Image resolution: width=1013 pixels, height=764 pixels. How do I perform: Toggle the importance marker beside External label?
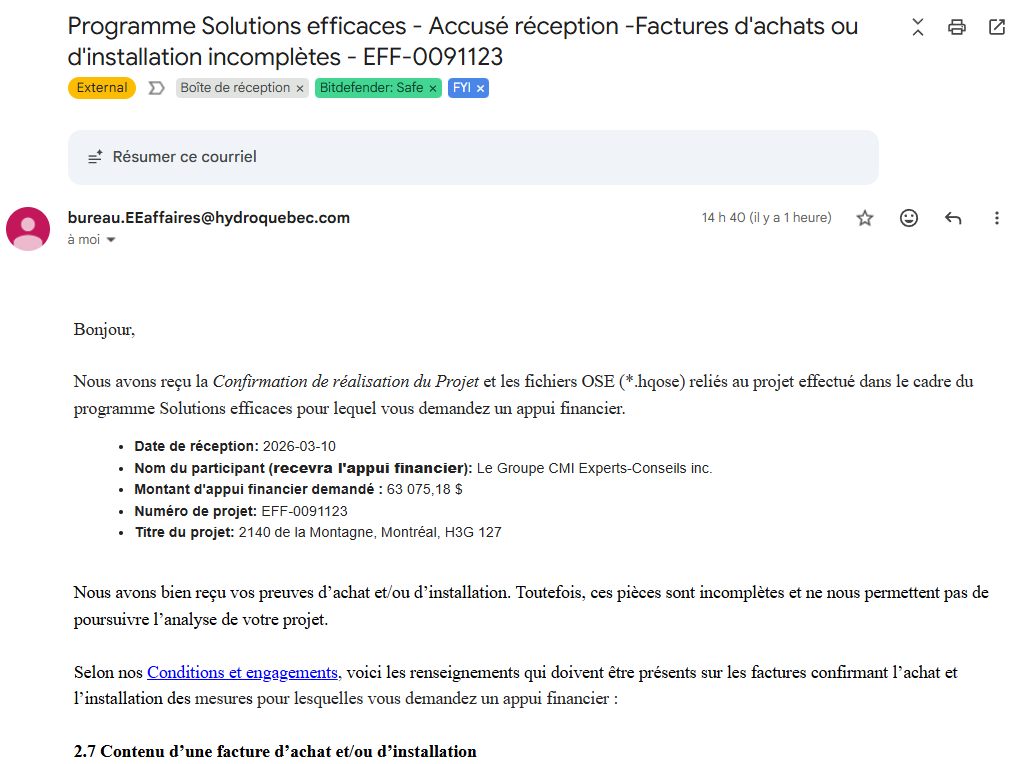click(x=156, y=88)
